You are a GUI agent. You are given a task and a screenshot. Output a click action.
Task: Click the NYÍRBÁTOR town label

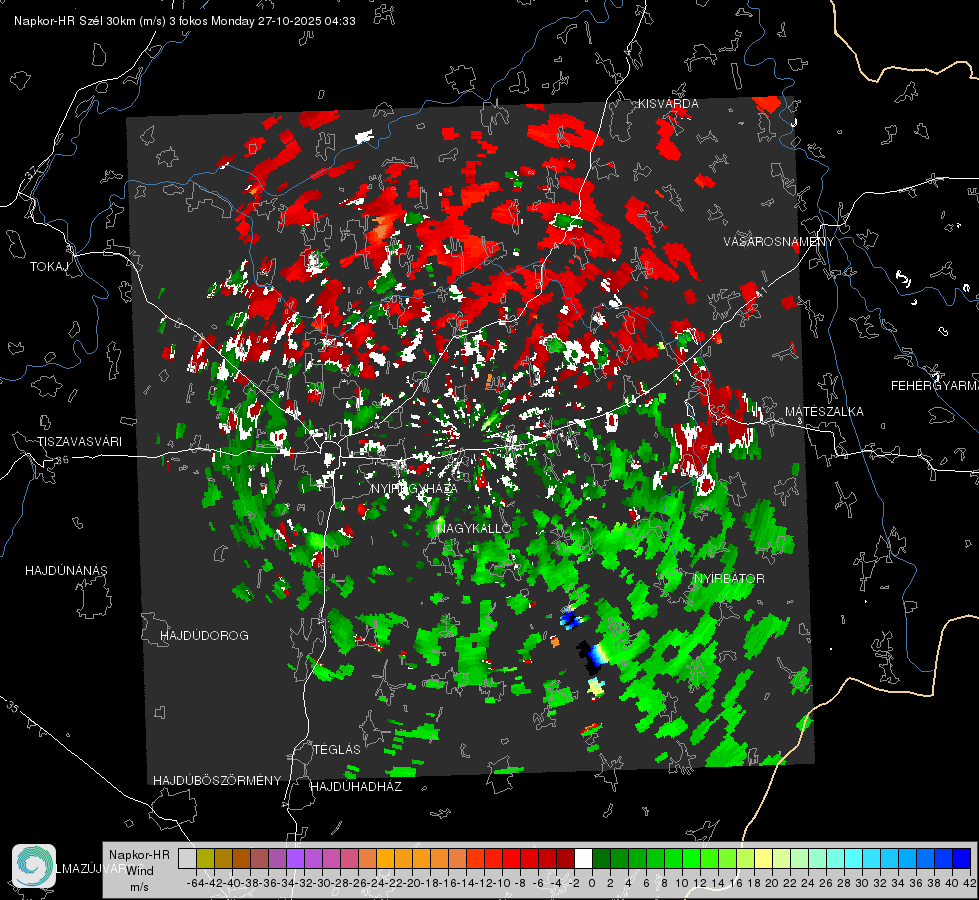[729, 578]
